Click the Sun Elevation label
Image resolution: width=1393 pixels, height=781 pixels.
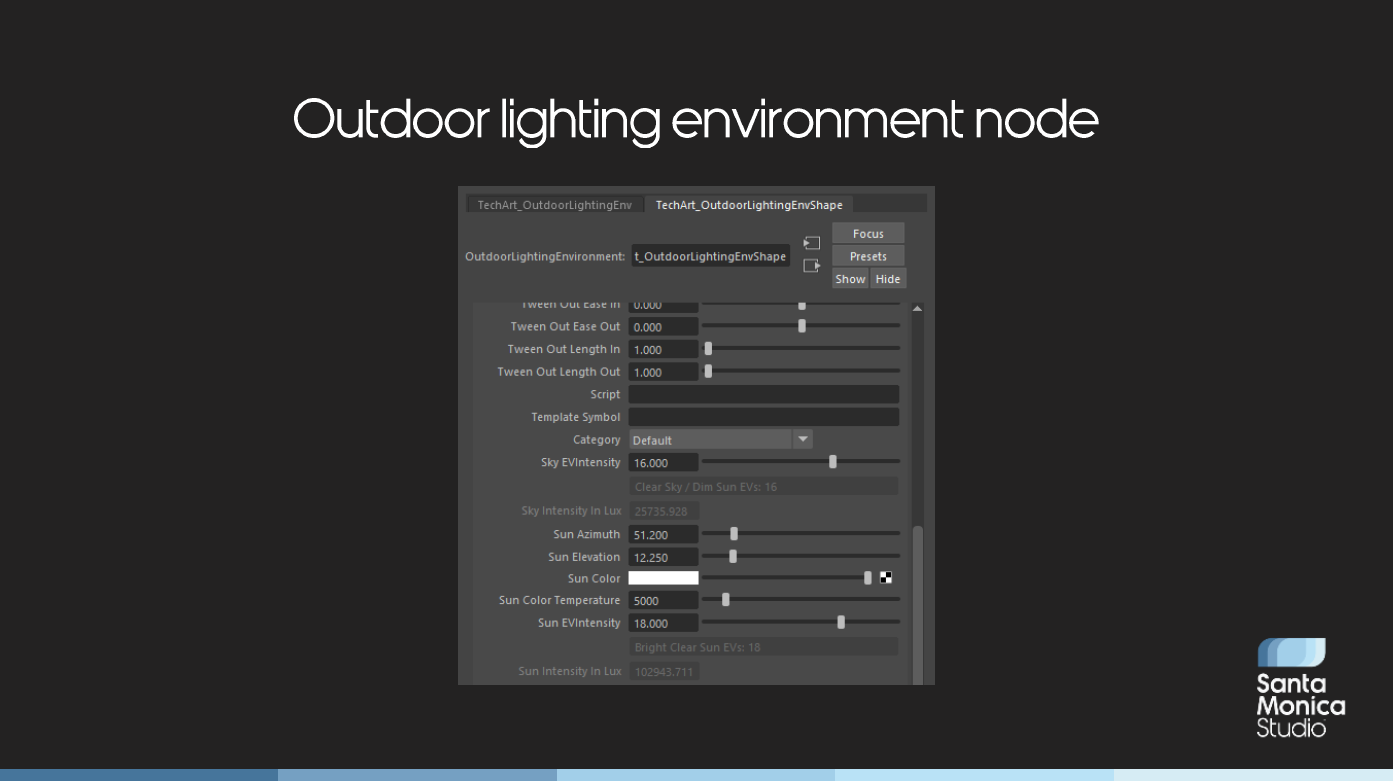coord(584,557)
